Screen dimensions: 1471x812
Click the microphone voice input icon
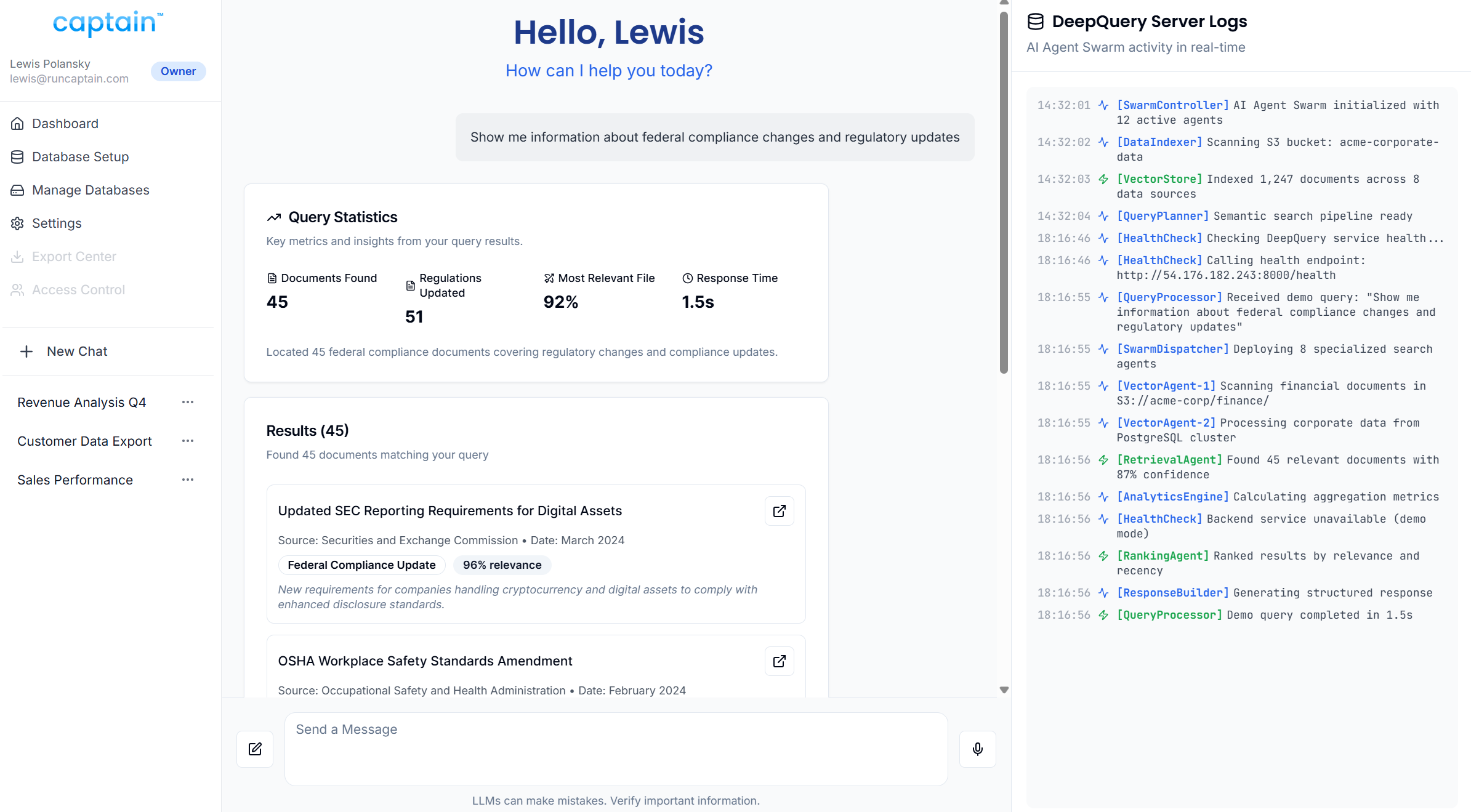(977, 749)
